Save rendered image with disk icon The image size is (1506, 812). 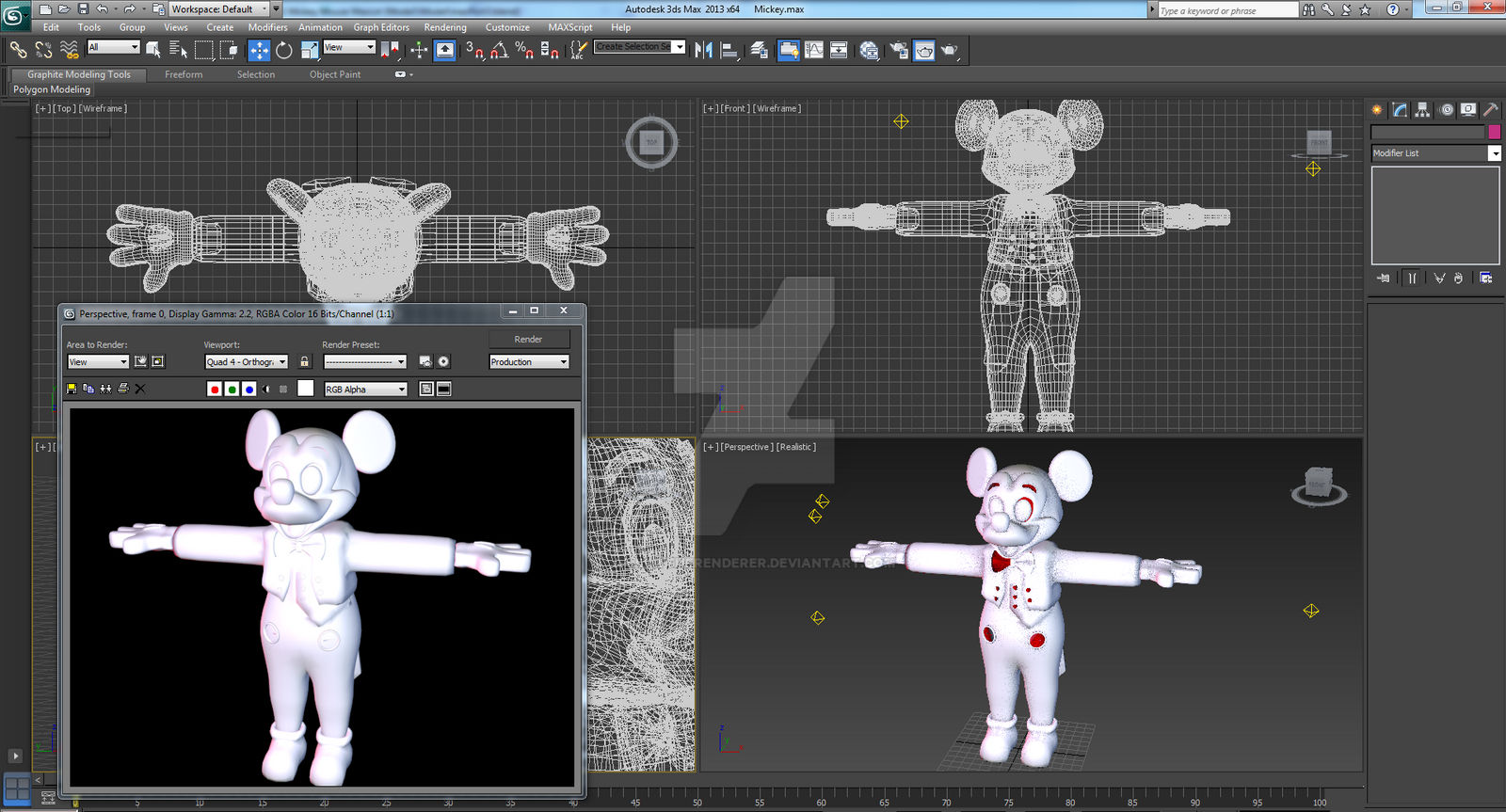point(72,389)
